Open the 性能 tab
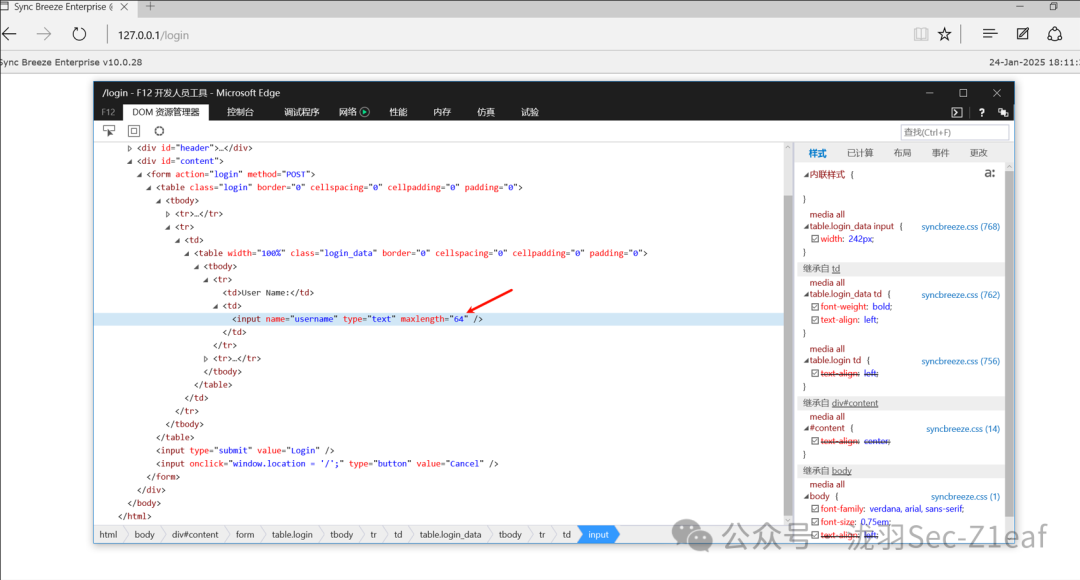Viewport: 1080px width, 580px height. click(x=398, y=112)
